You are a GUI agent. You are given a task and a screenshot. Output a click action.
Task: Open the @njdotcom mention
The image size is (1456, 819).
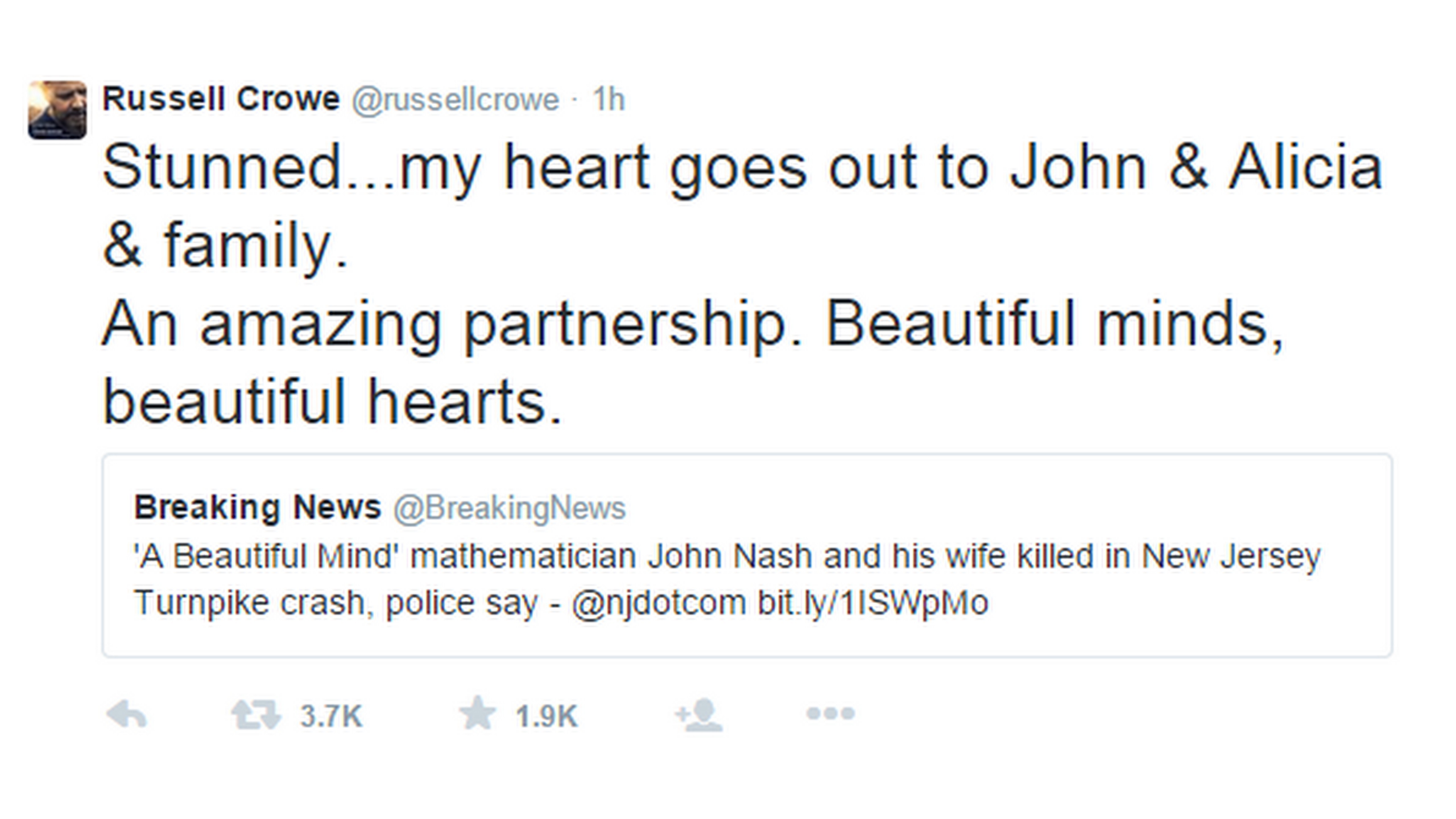tap(659, 603)
